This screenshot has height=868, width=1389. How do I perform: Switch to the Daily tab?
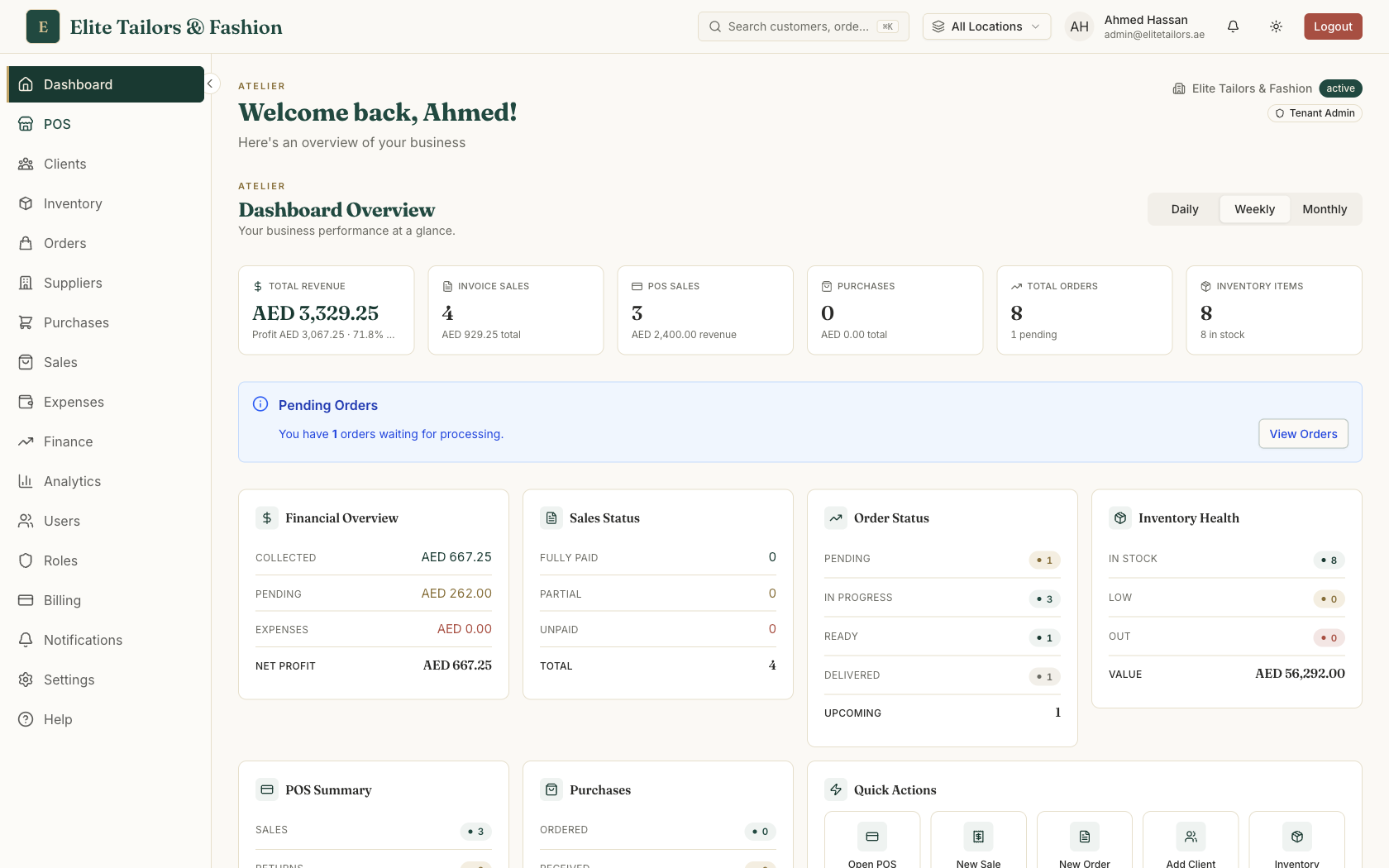1184,209
